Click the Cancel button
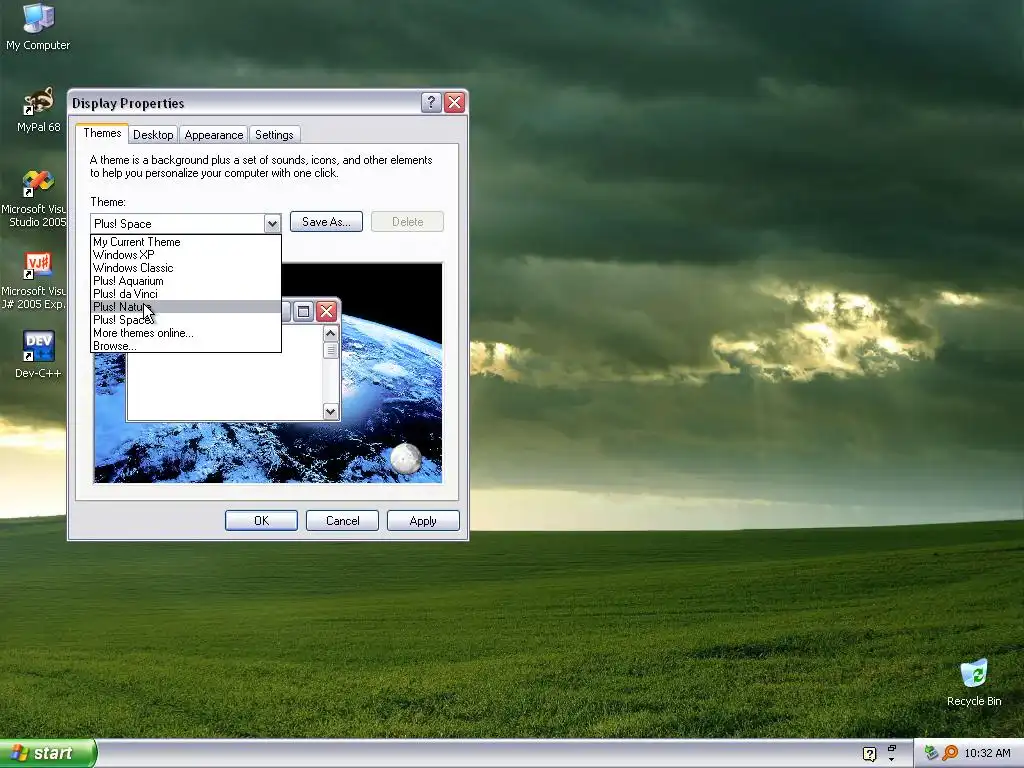The width and height of the screenshot is (1024, 768). [x=342, y=520]
